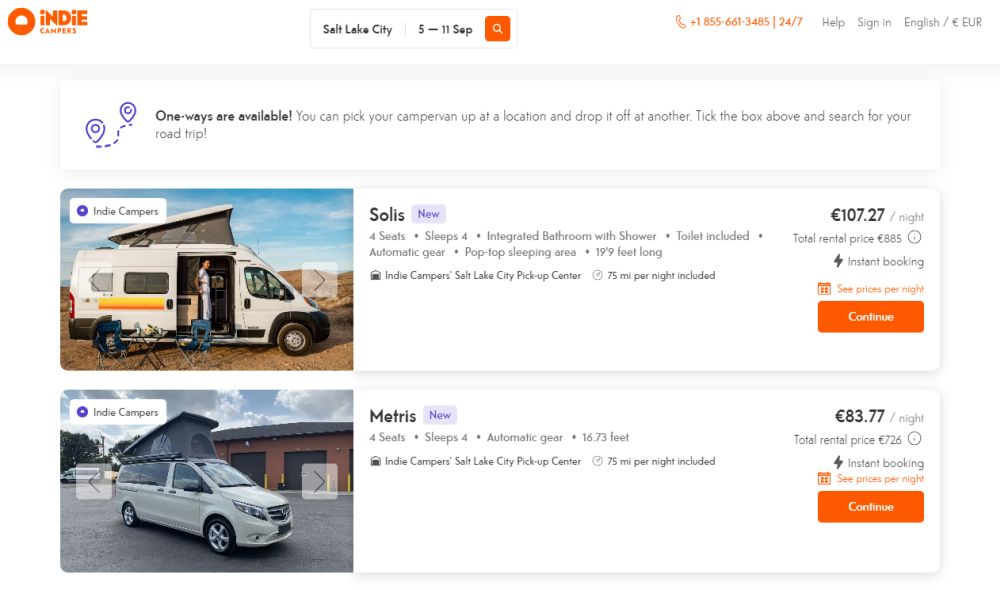Click the orange search magnifier icon
The width and height of the screenshot is (1000, 590).
click(x=497, y=29)
